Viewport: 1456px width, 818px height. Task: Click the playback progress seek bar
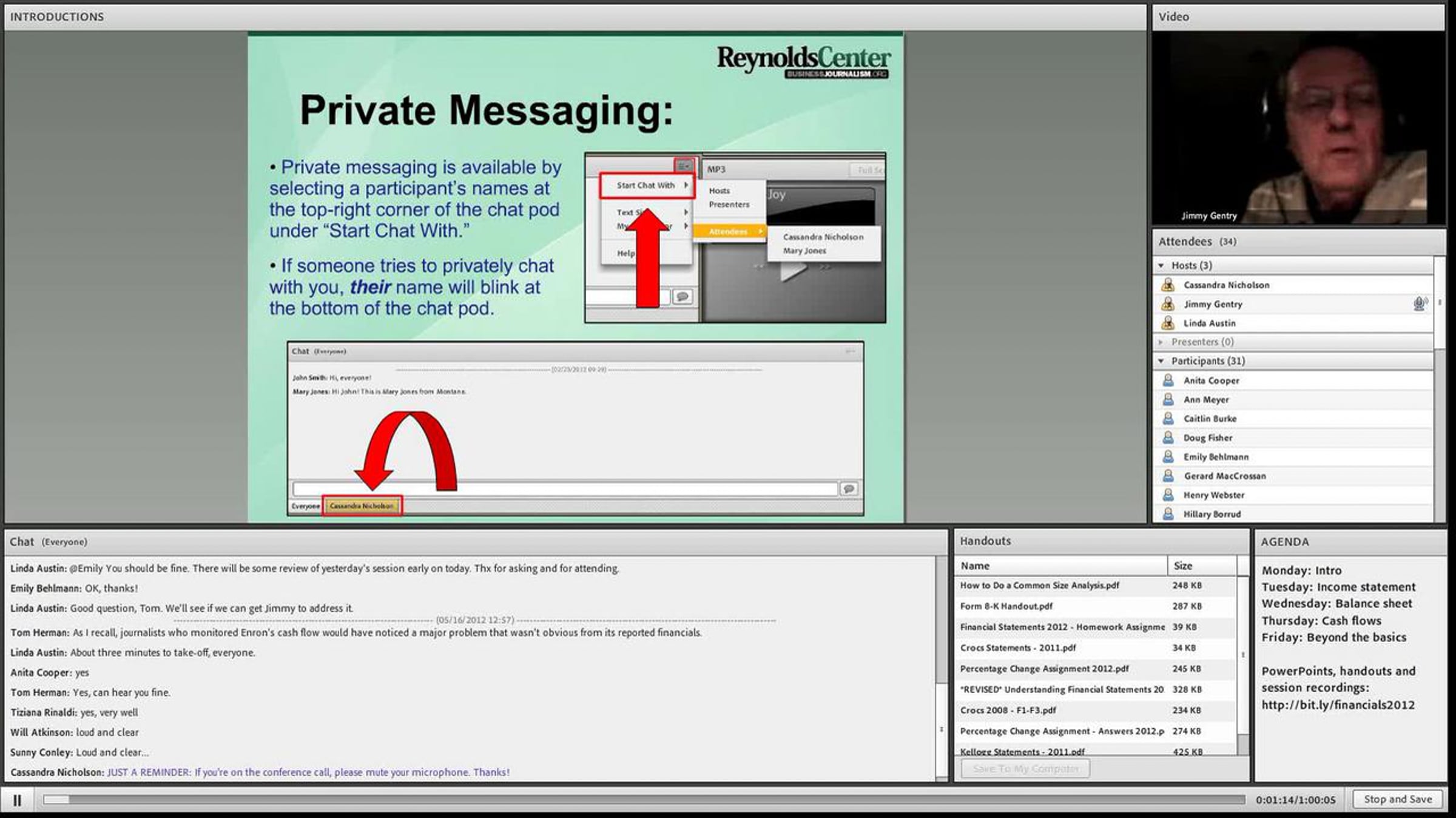(x=643, y=800)
